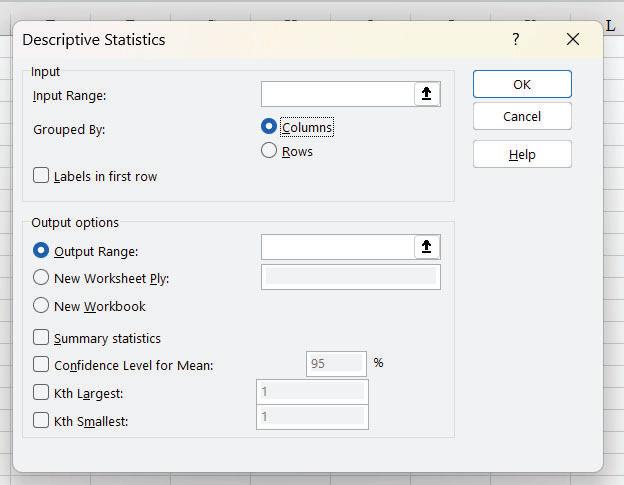
Task: Select the New Workbook option
Action: tap(41, 306)
